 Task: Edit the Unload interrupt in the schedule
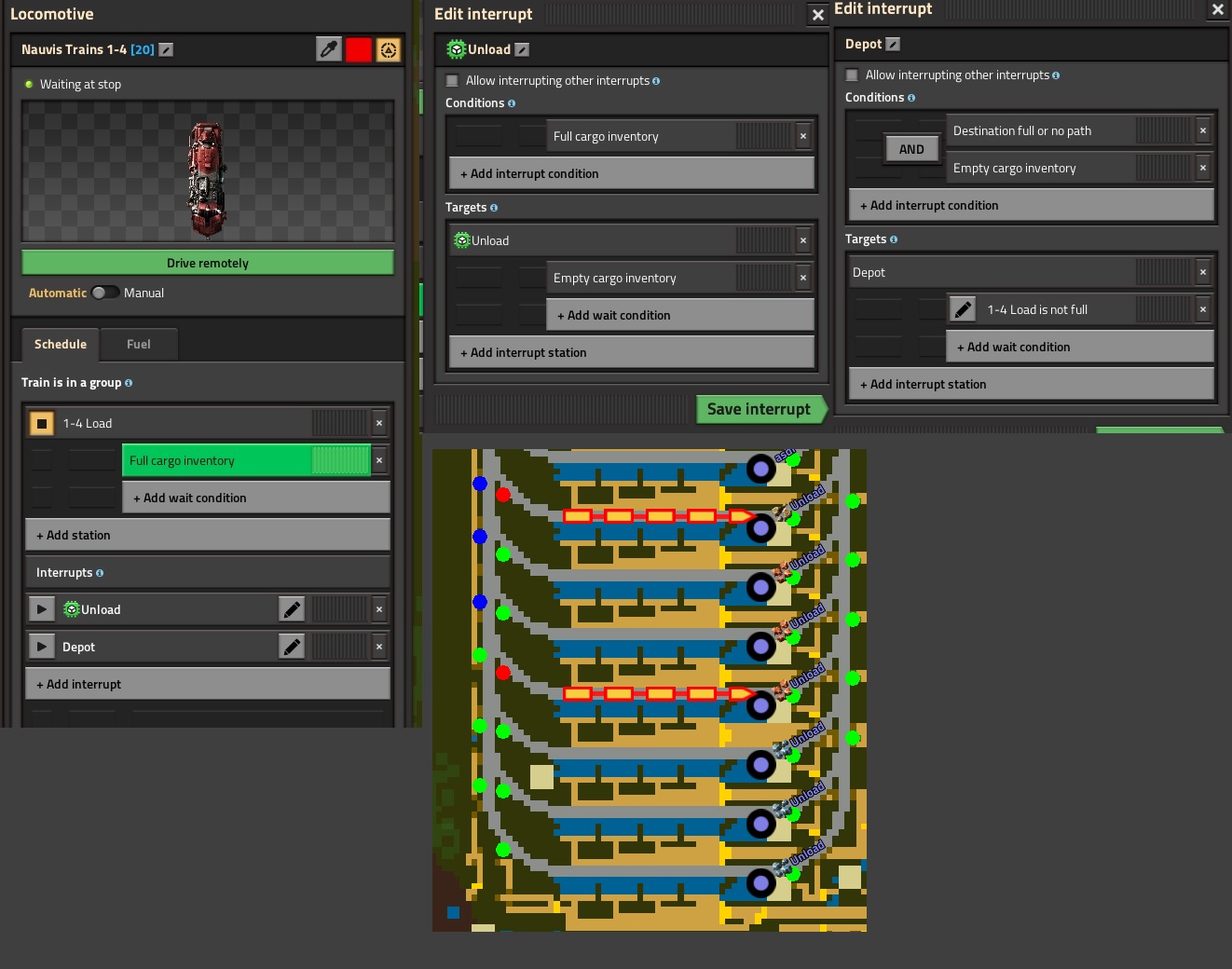coord(292,609)
